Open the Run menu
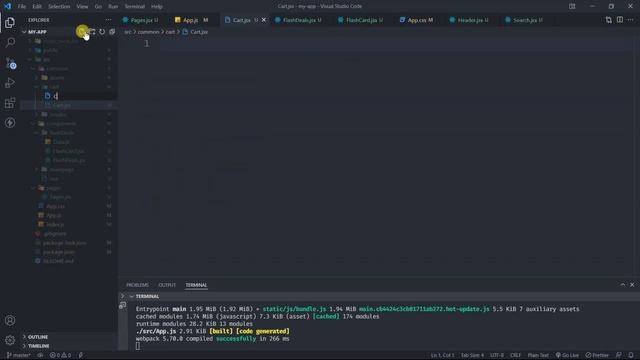 pyautogui.click(x=113, y=7)
